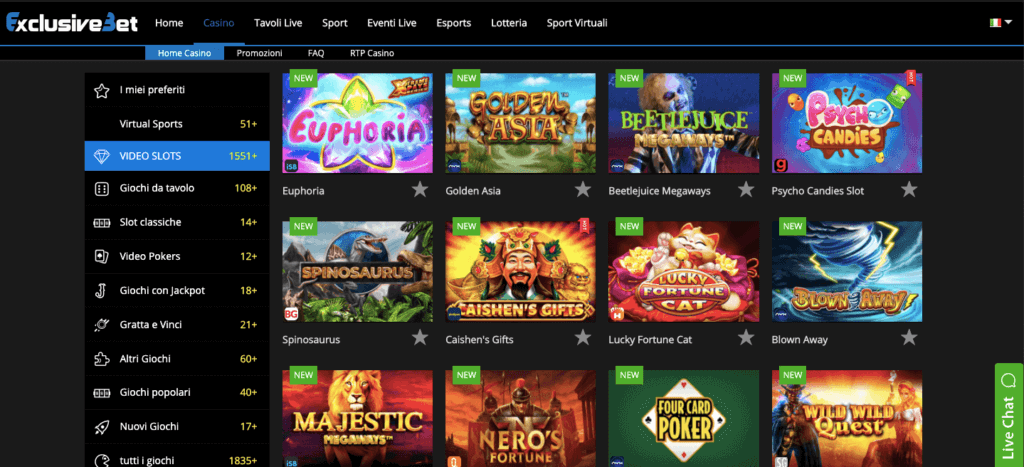Toggle favorite star for Euphoria

(420, 189)
